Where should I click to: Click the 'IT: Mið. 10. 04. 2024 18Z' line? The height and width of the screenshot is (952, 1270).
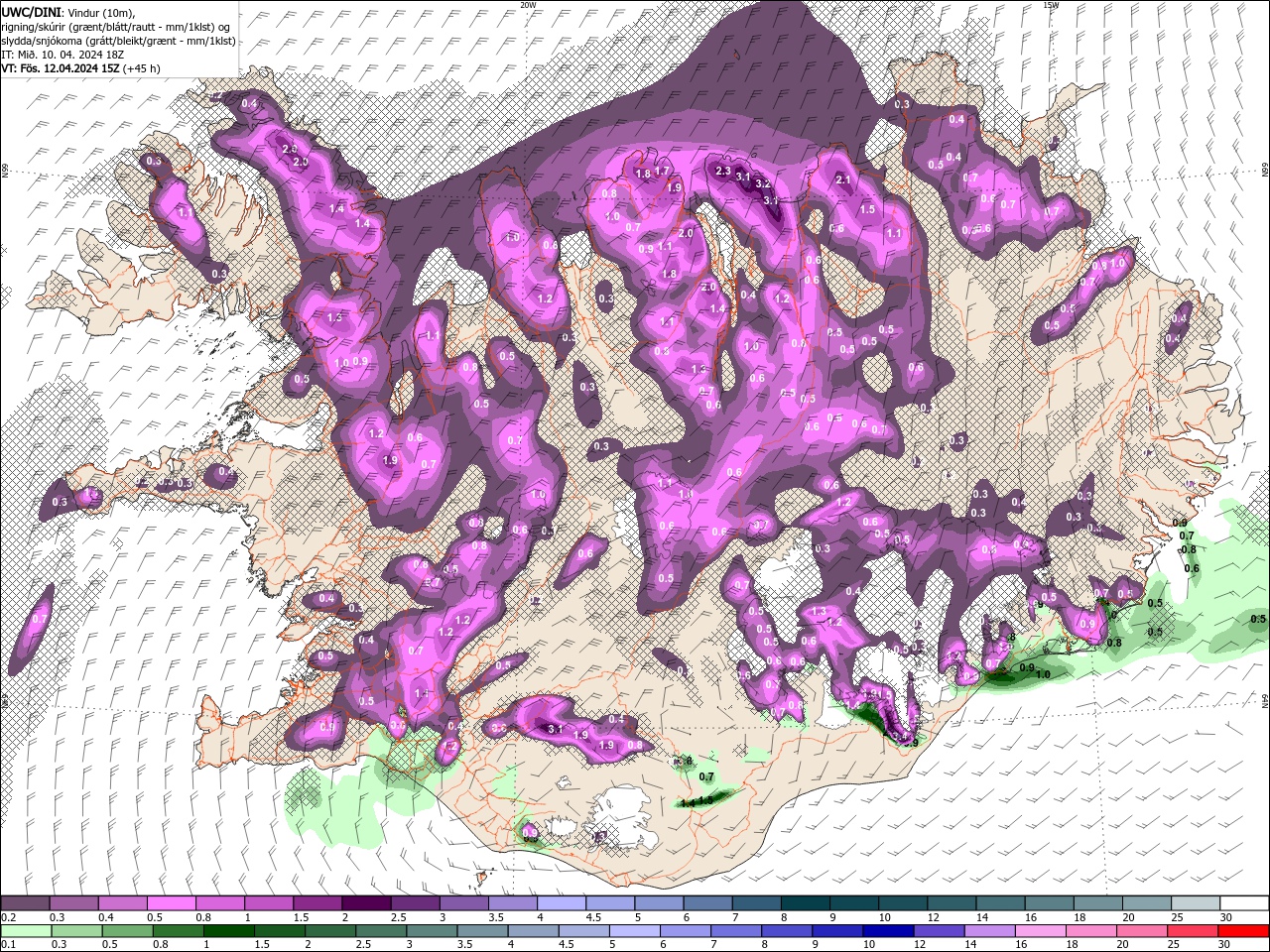coord(63,55)
